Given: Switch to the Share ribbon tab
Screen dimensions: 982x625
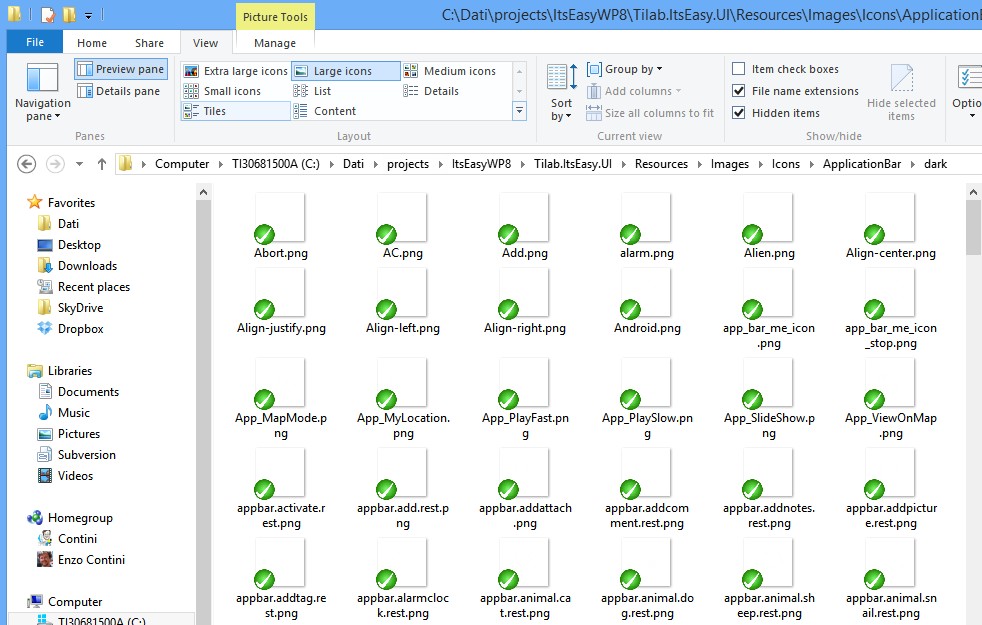Looking at the screenshot, I should 150,43.
